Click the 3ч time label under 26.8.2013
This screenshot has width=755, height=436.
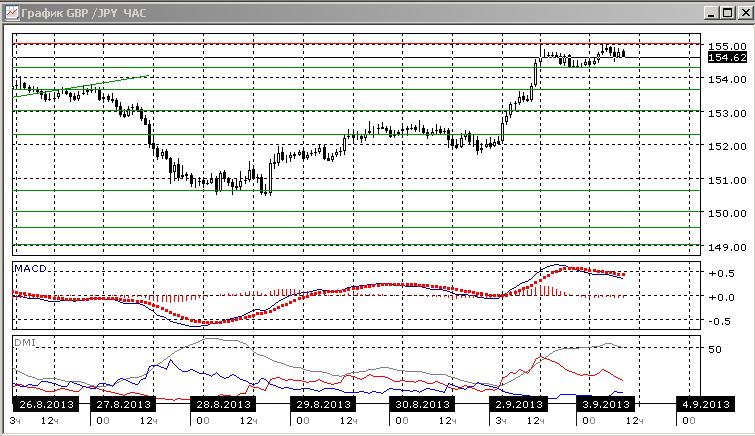(15, 421)
